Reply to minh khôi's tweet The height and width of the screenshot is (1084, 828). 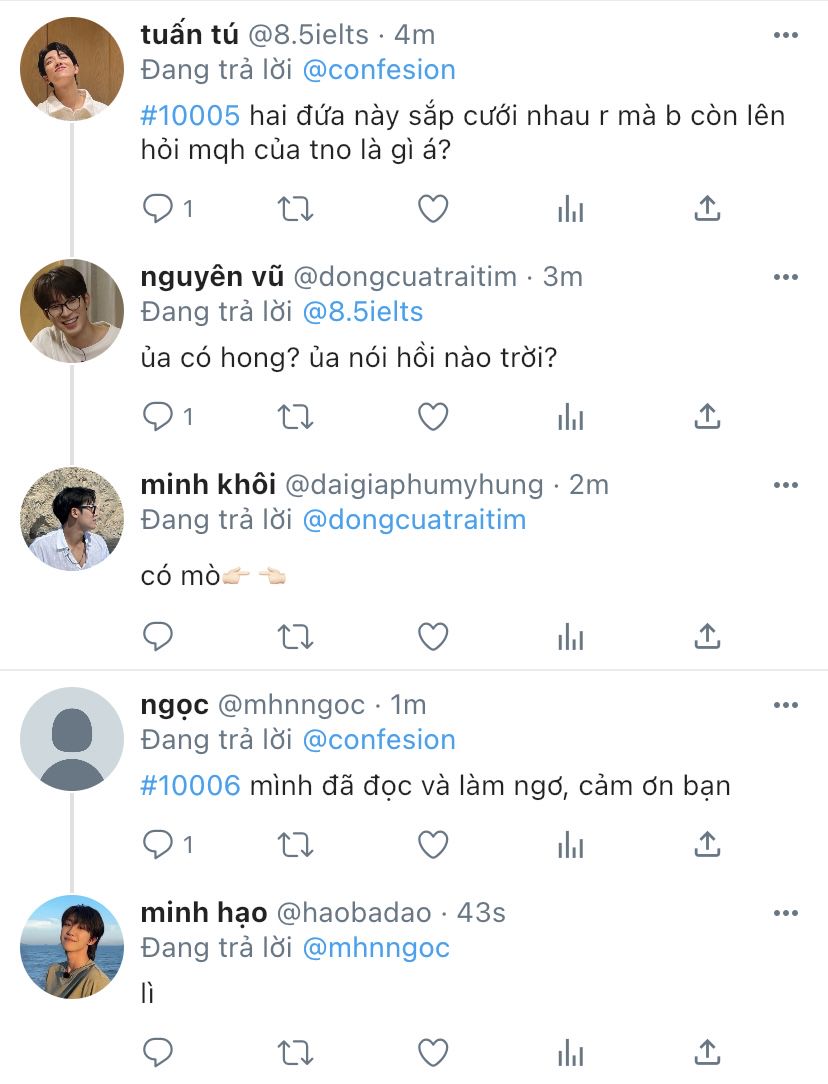159,636
